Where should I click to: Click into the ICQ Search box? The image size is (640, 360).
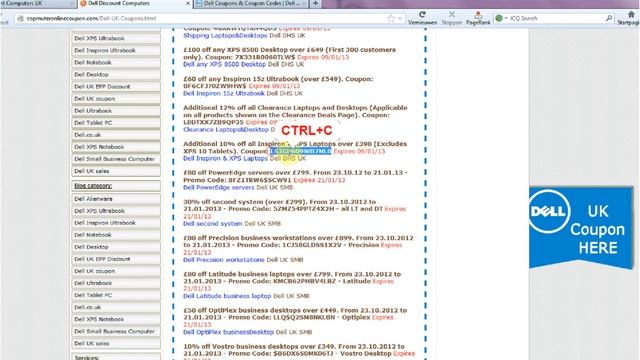(x=555, y=18)
